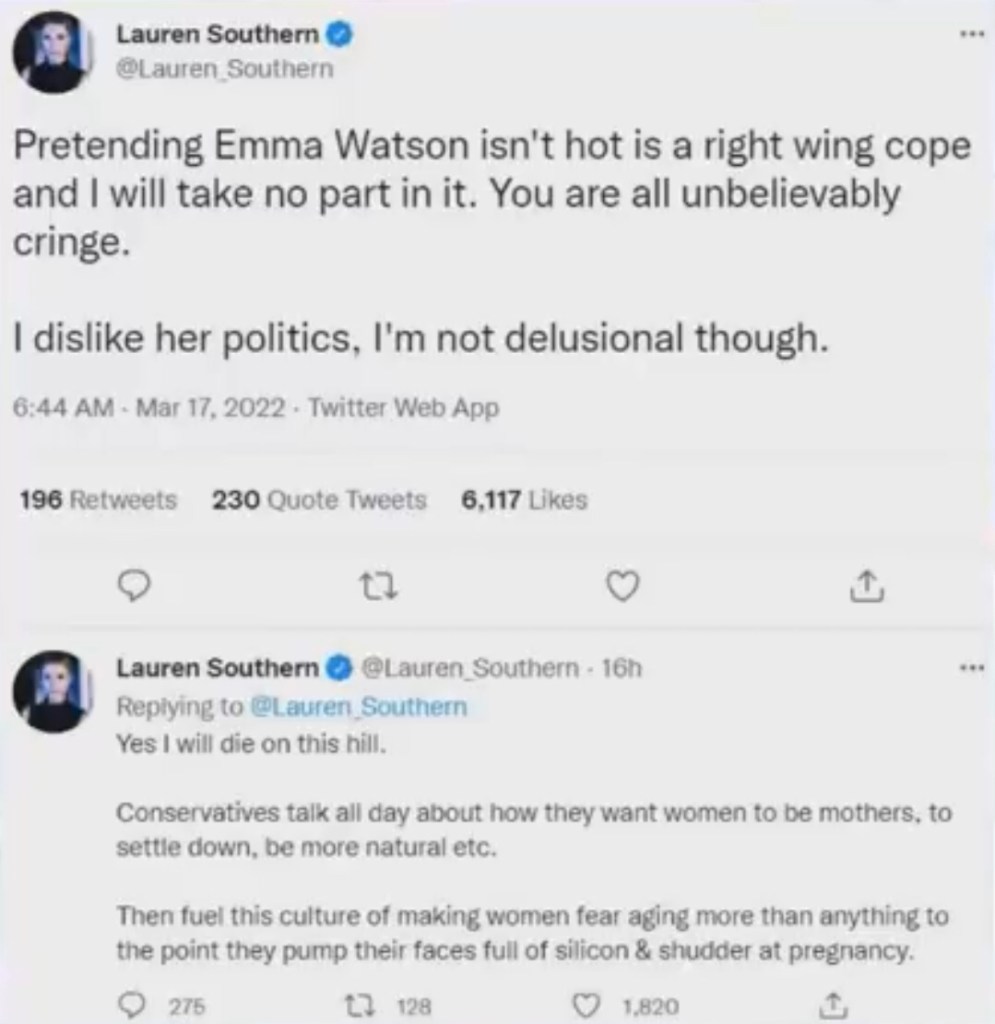Viewport: 995px width, 1024px height.
Task: Open the reply tweet's three-dot more menu
Action: (967, 667)
